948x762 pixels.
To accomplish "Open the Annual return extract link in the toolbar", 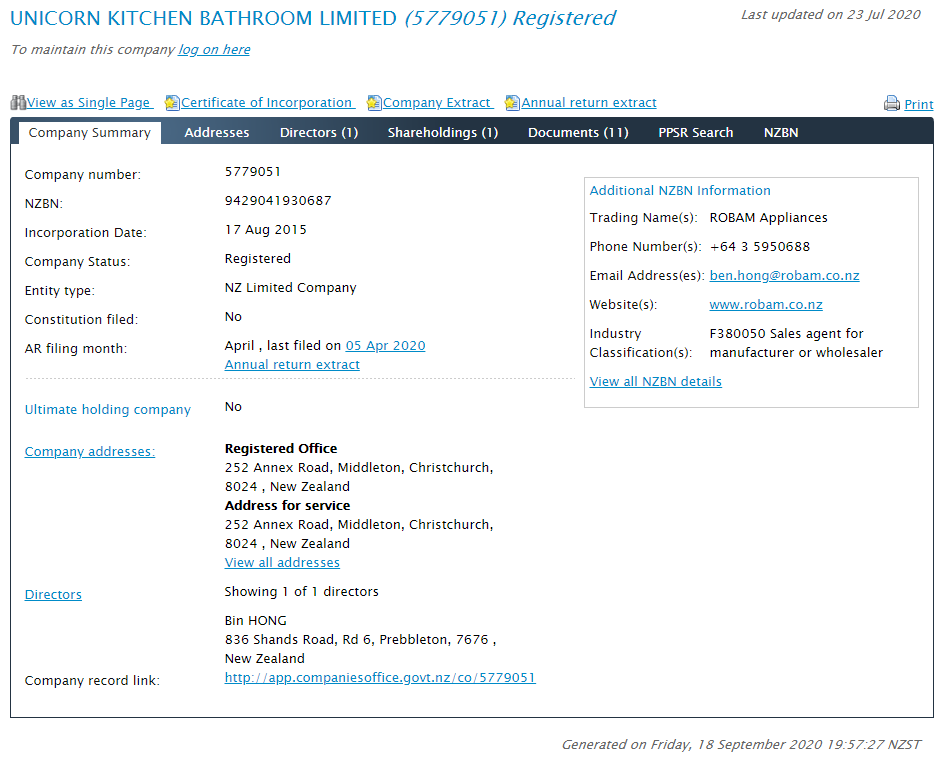I will tap(589, 103).
